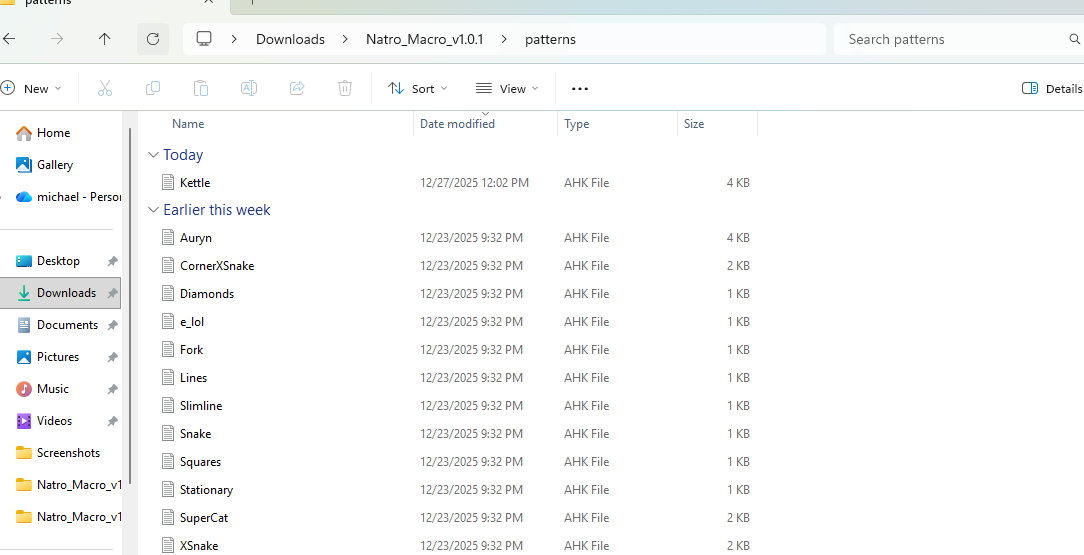Click the This PC monitor icon in address bar
The width and height of the screenshot is (1084, 555).
204,39
